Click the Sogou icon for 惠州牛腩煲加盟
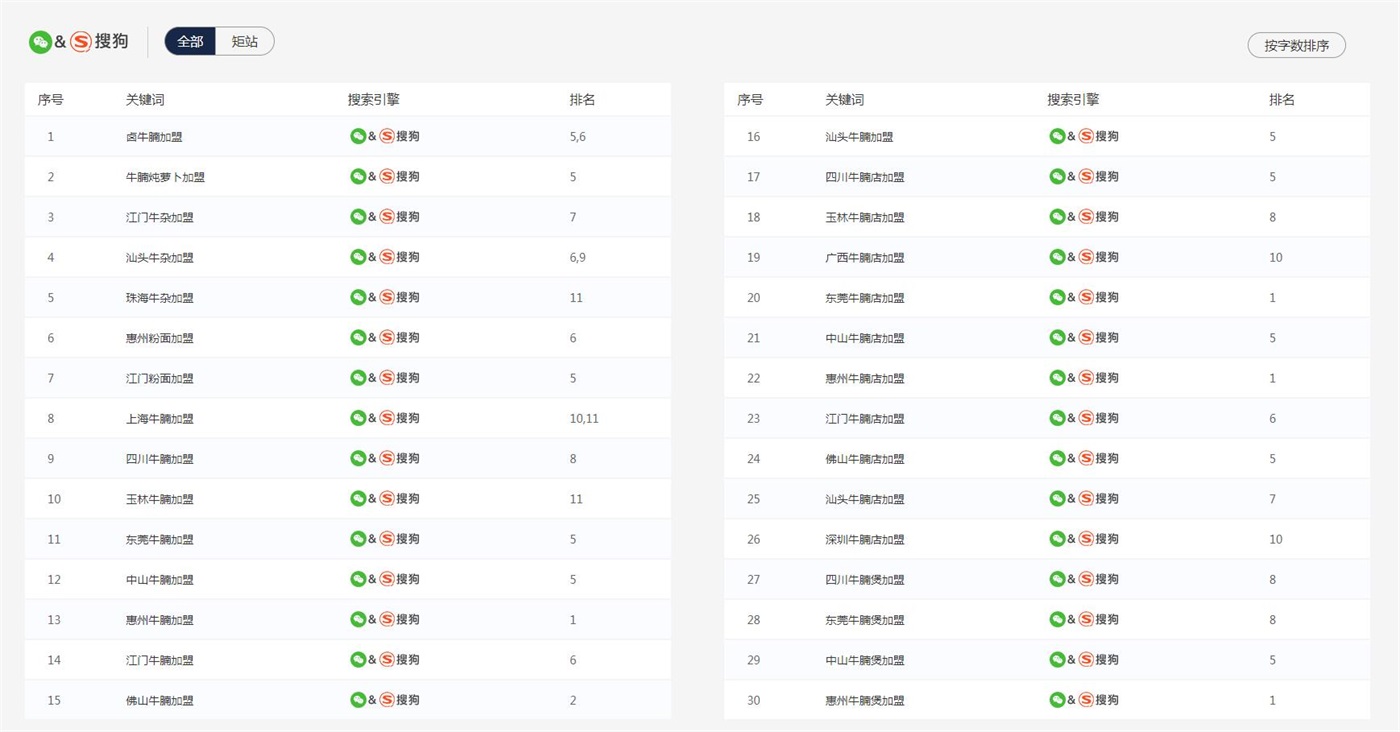The height and width of the screenshot is (732, 1400). pos(1086,700)
